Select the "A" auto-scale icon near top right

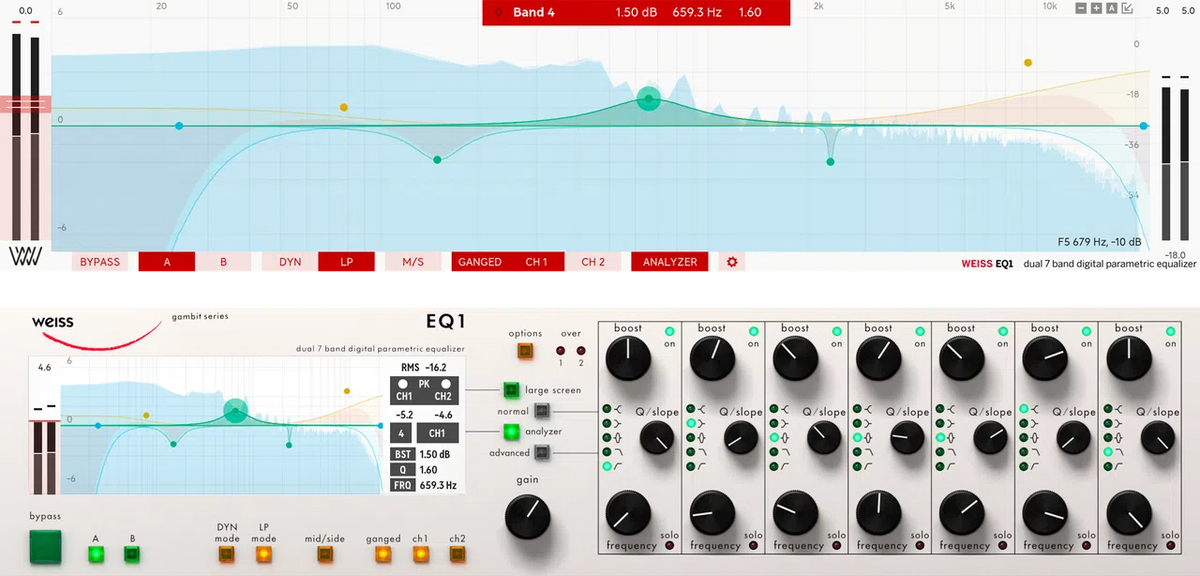point(1111,8)
